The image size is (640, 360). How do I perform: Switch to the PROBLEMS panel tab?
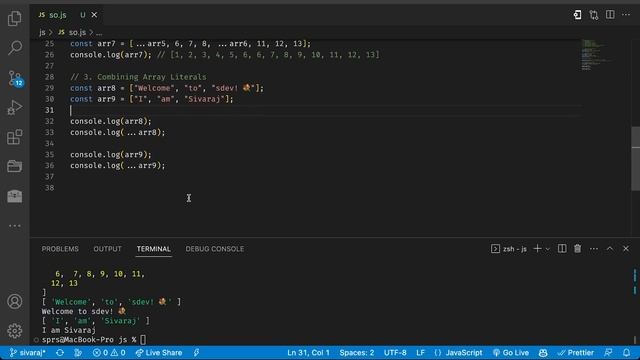[60, 249]
